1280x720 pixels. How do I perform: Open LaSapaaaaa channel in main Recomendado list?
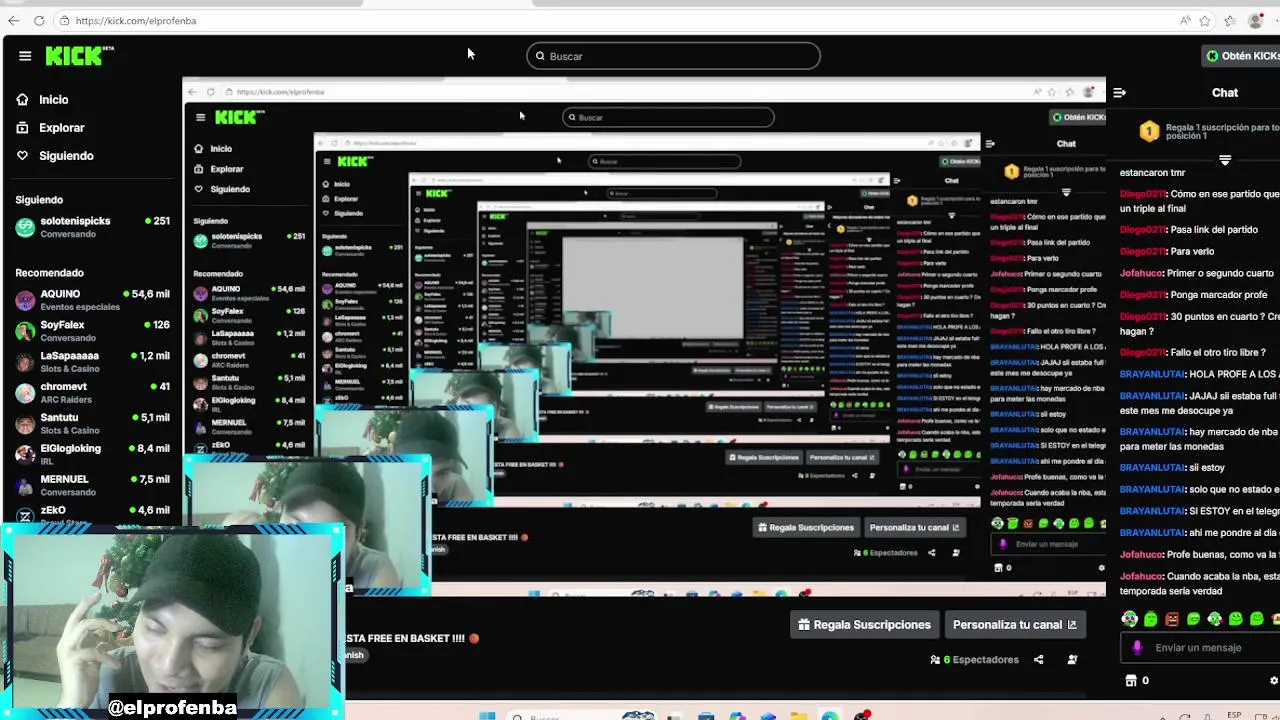[x=92, y=362]
